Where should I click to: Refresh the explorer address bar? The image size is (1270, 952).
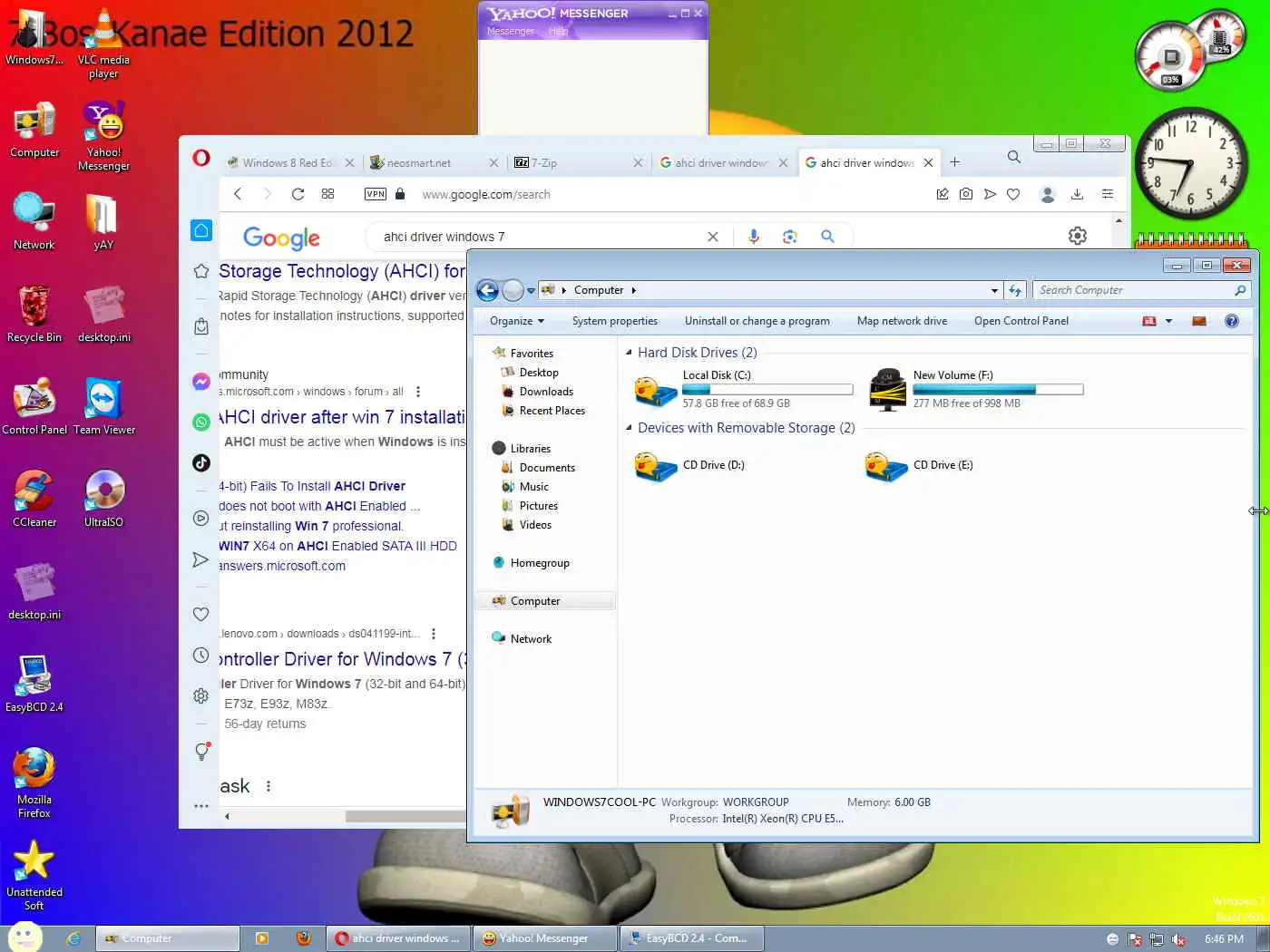pos(1015,290)
